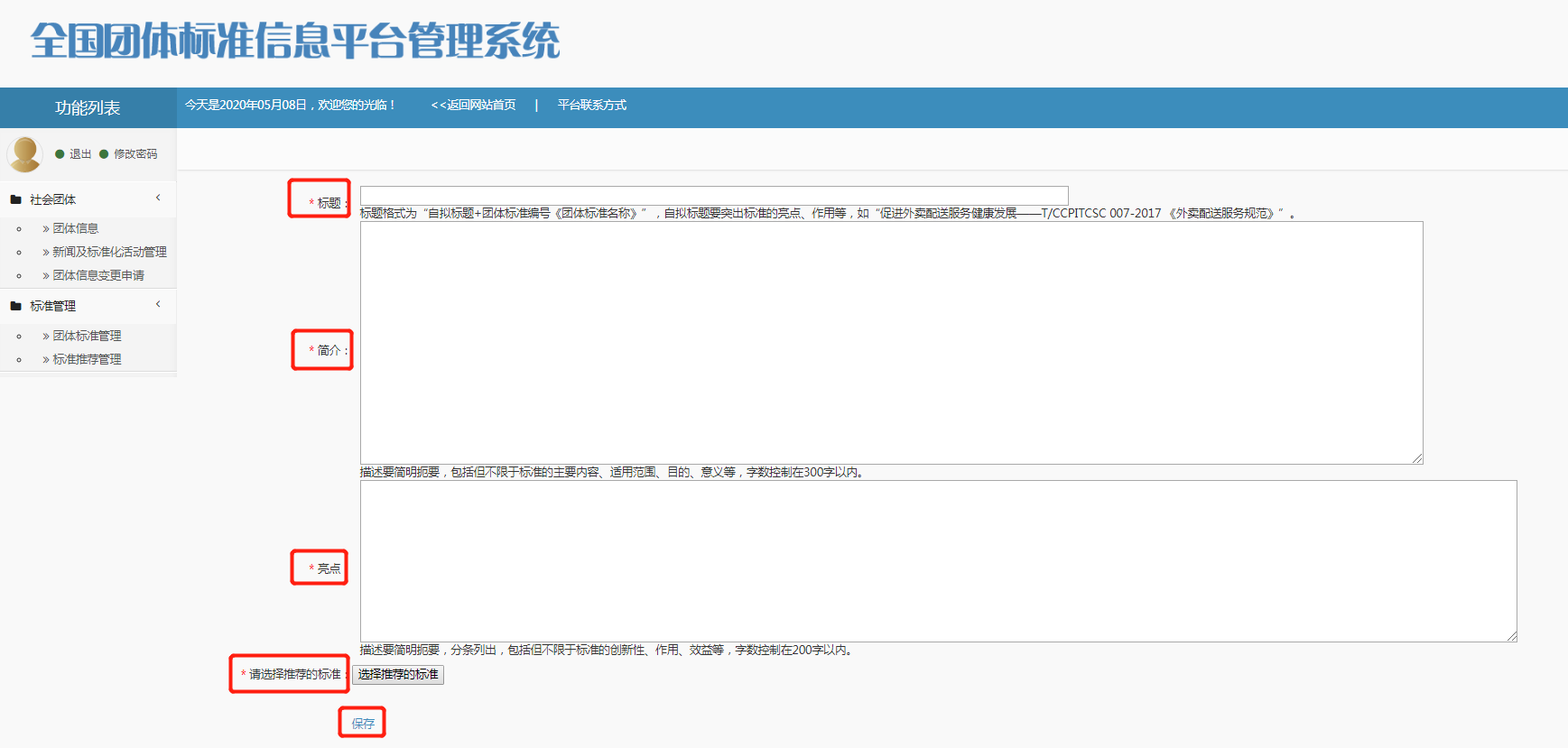Open 新闻及标准化活动管理 menu item
This screenshot has height=748, width=1568.
[108, 252]
